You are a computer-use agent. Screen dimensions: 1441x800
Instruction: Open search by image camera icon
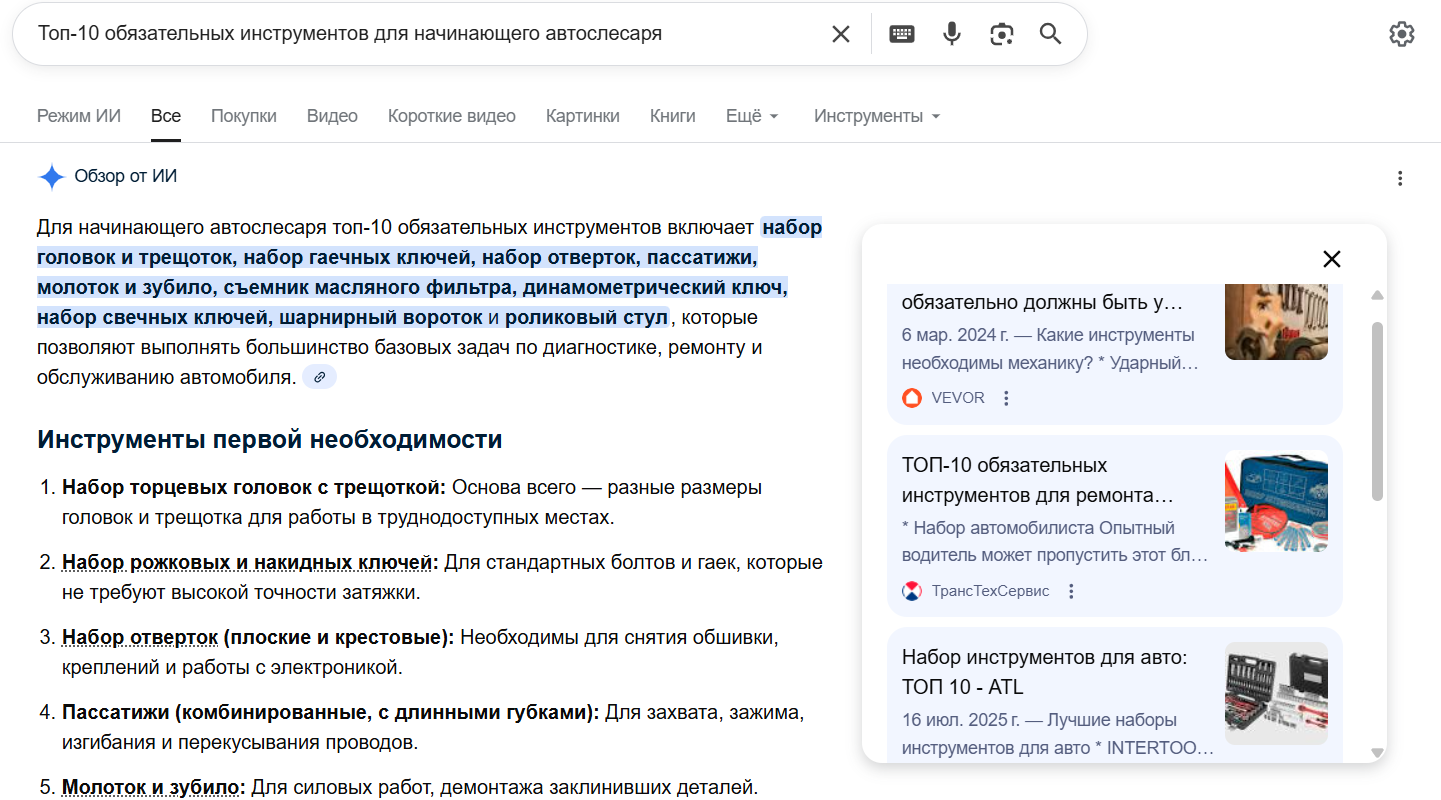tap(1002, 34)
